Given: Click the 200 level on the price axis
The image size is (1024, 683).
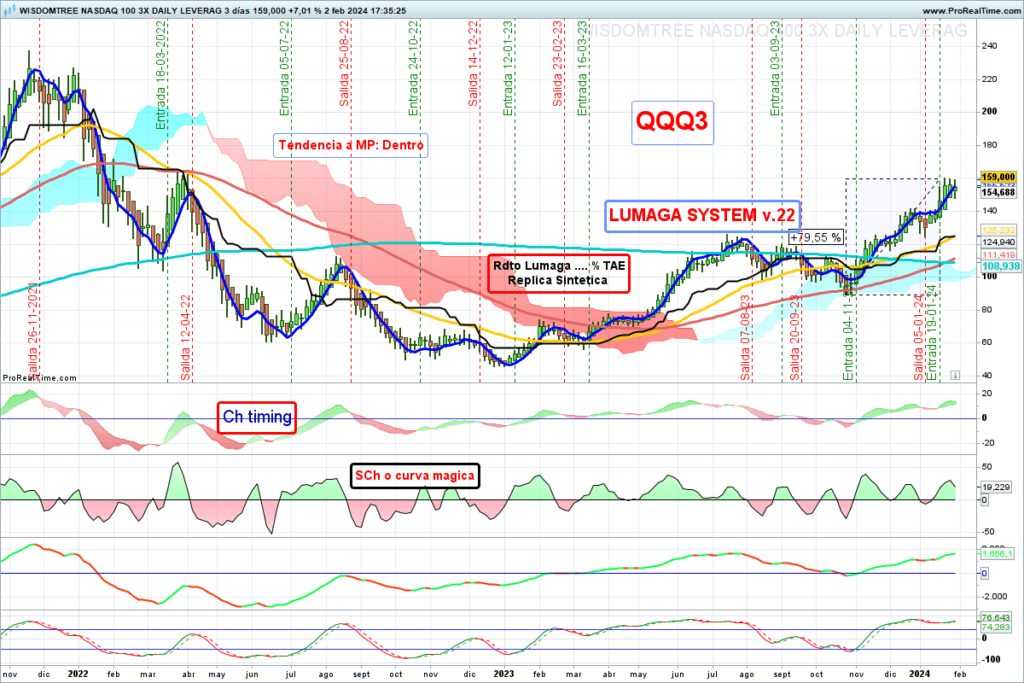Looking at the screenshot, I should 989,112.
